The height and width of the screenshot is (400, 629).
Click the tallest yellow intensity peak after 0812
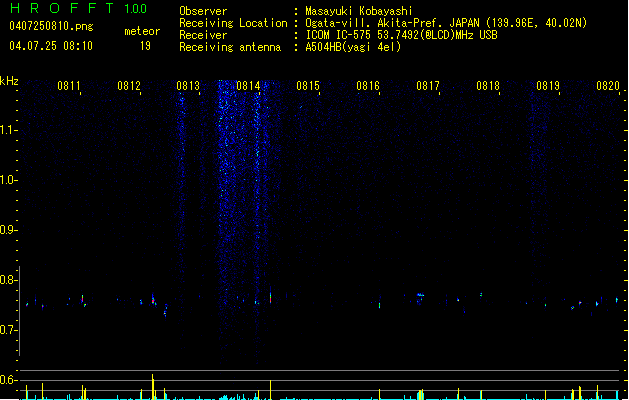click(x=152, y=386)
